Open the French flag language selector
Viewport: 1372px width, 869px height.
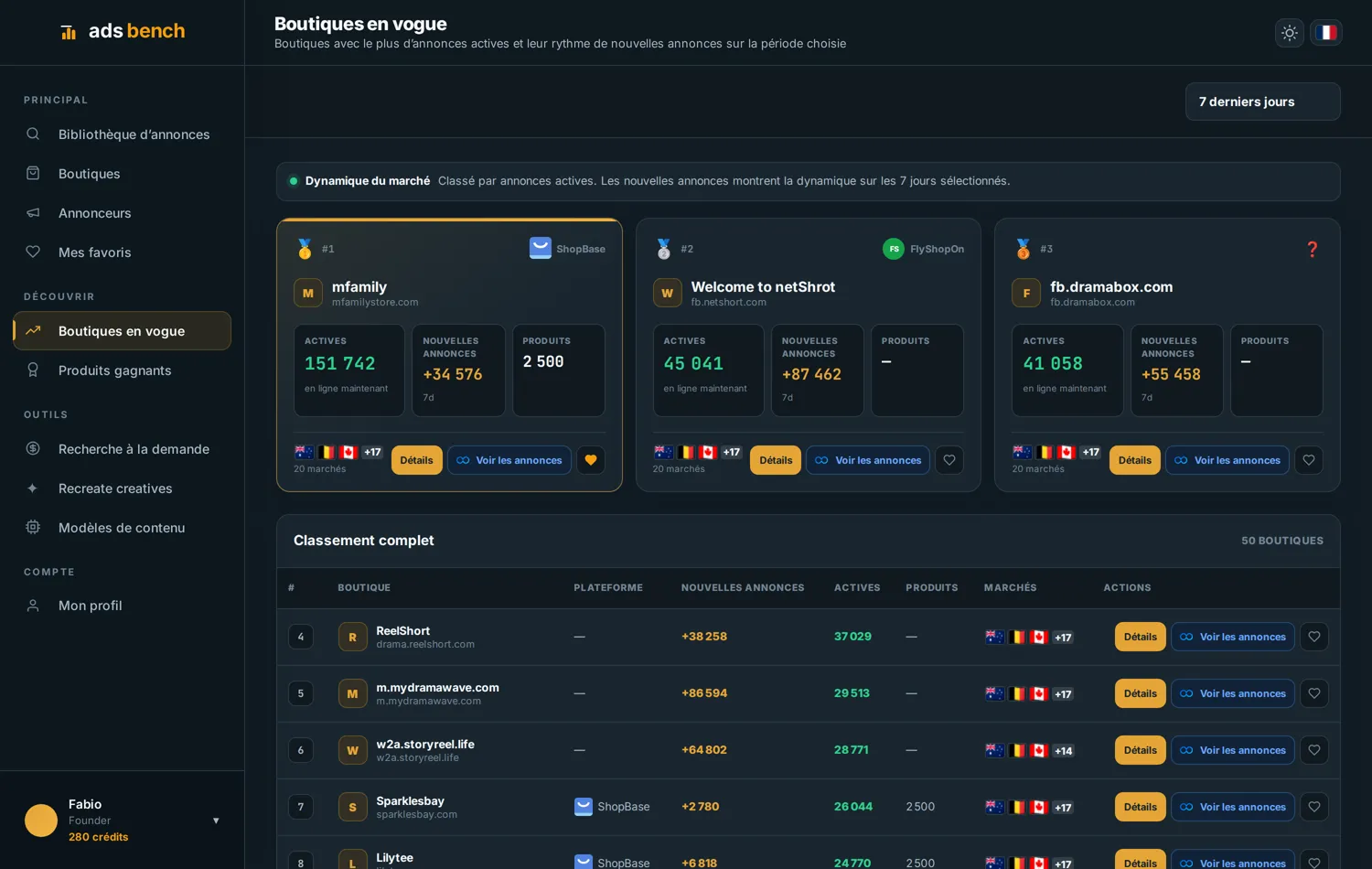[1326, 33]
